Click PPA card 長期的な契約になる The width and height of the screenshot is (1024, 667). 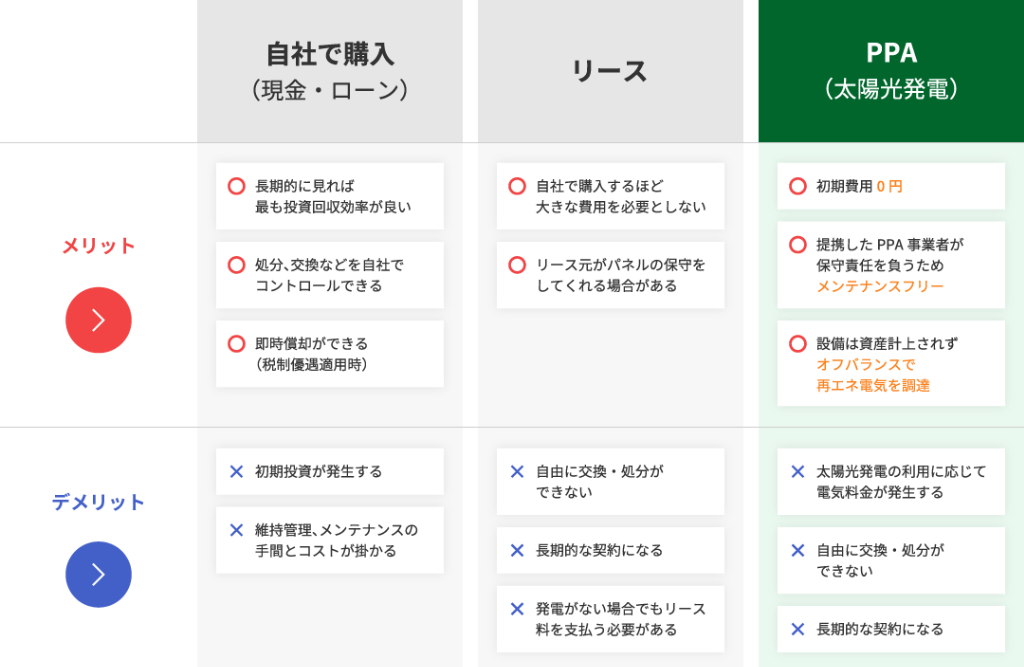pos(890,629)
